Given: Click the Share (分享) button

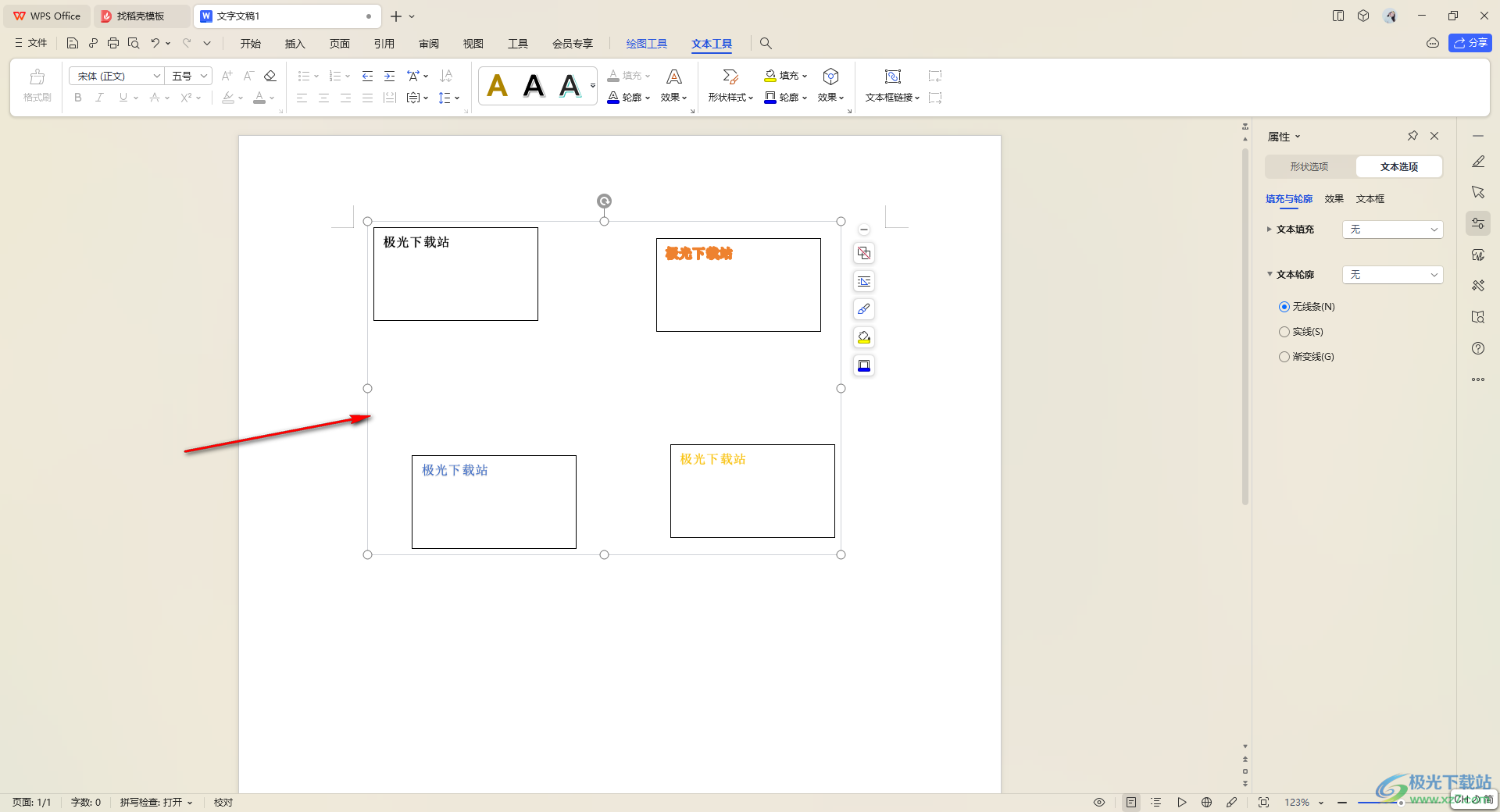Looking at the screenshot, I should click(x=1470, y=43).
